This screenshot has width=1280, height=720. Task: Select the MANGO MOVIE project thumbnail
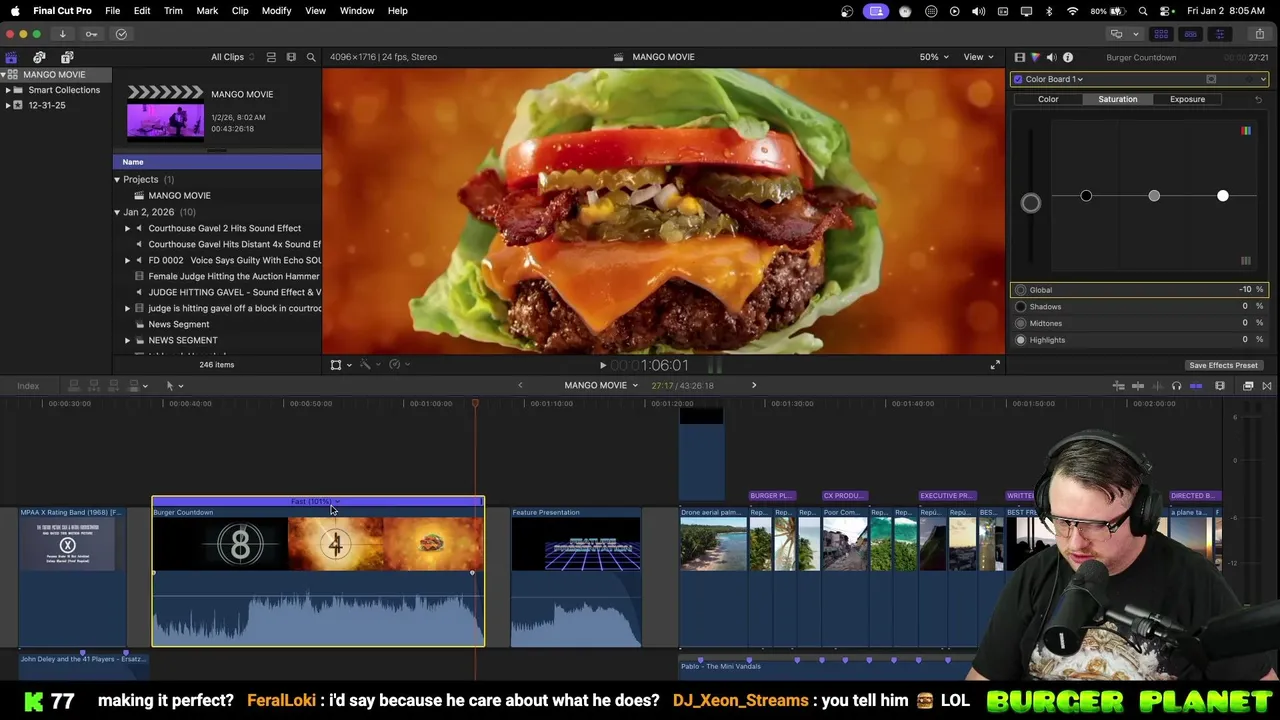[165, 112]
